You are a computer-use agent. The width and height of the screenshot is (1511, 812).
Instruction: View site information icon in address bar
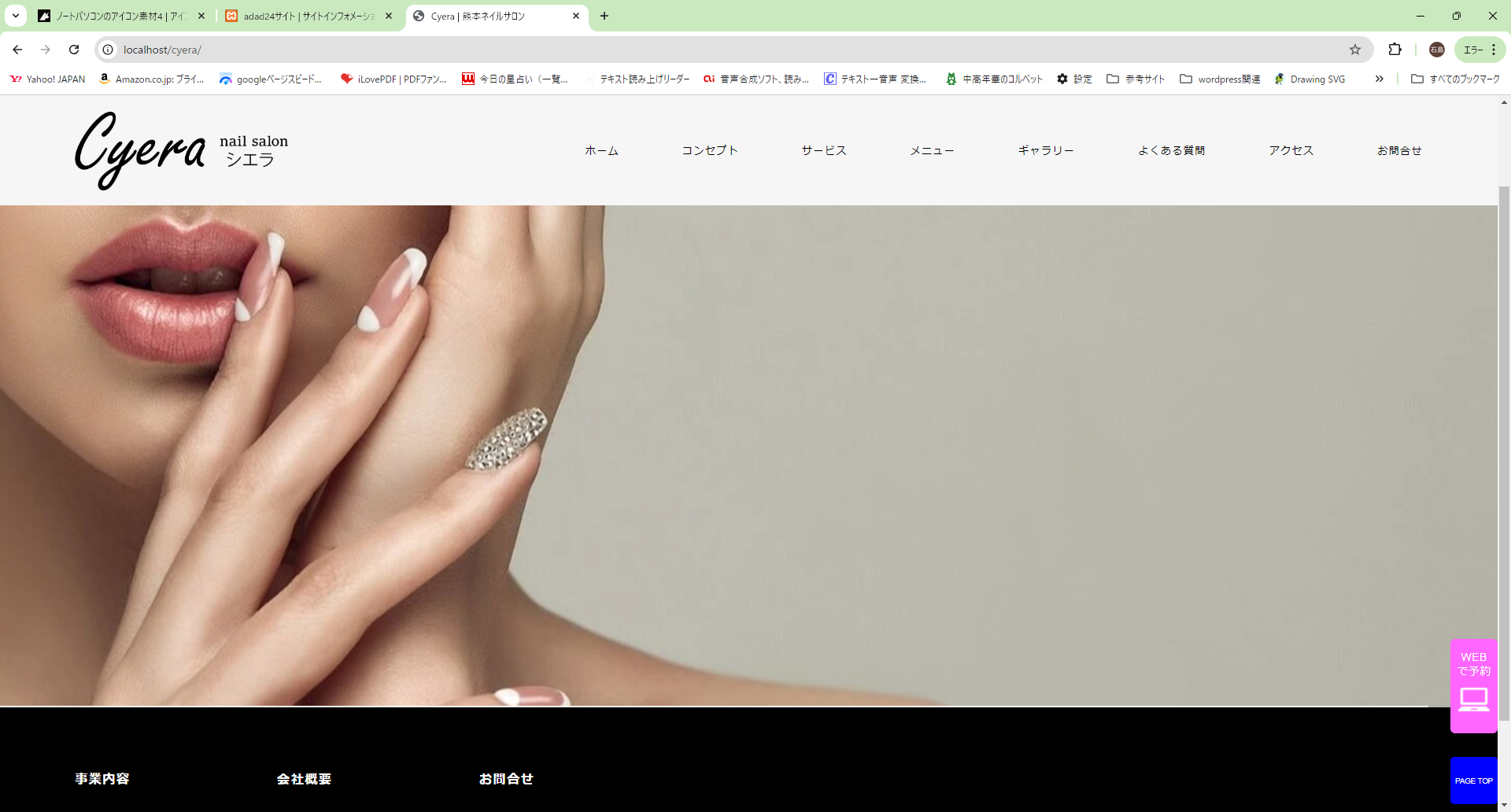click(109, 50)
